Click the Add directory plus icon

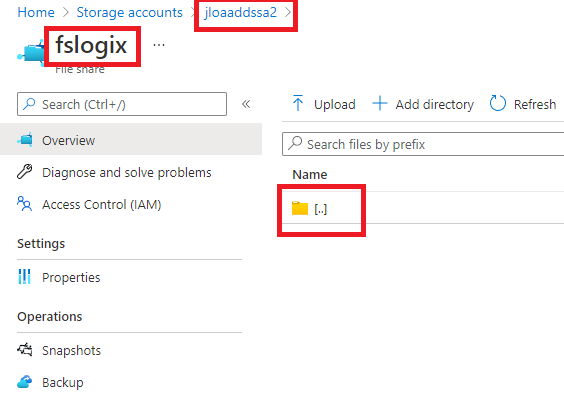(380, 104)
